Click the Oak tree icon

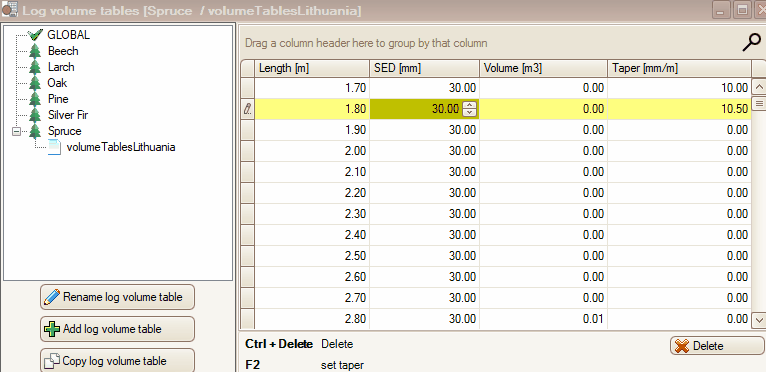(x=35, y=83)
